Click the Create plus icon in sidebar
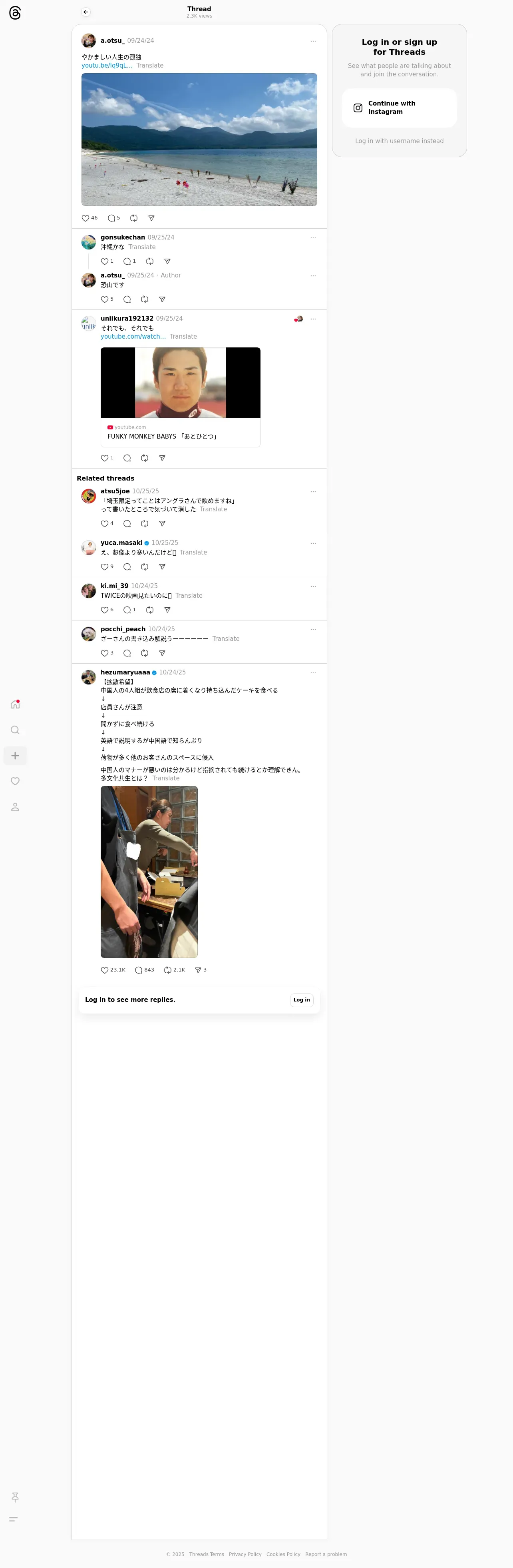The image size is (513, 1568). 15,755
